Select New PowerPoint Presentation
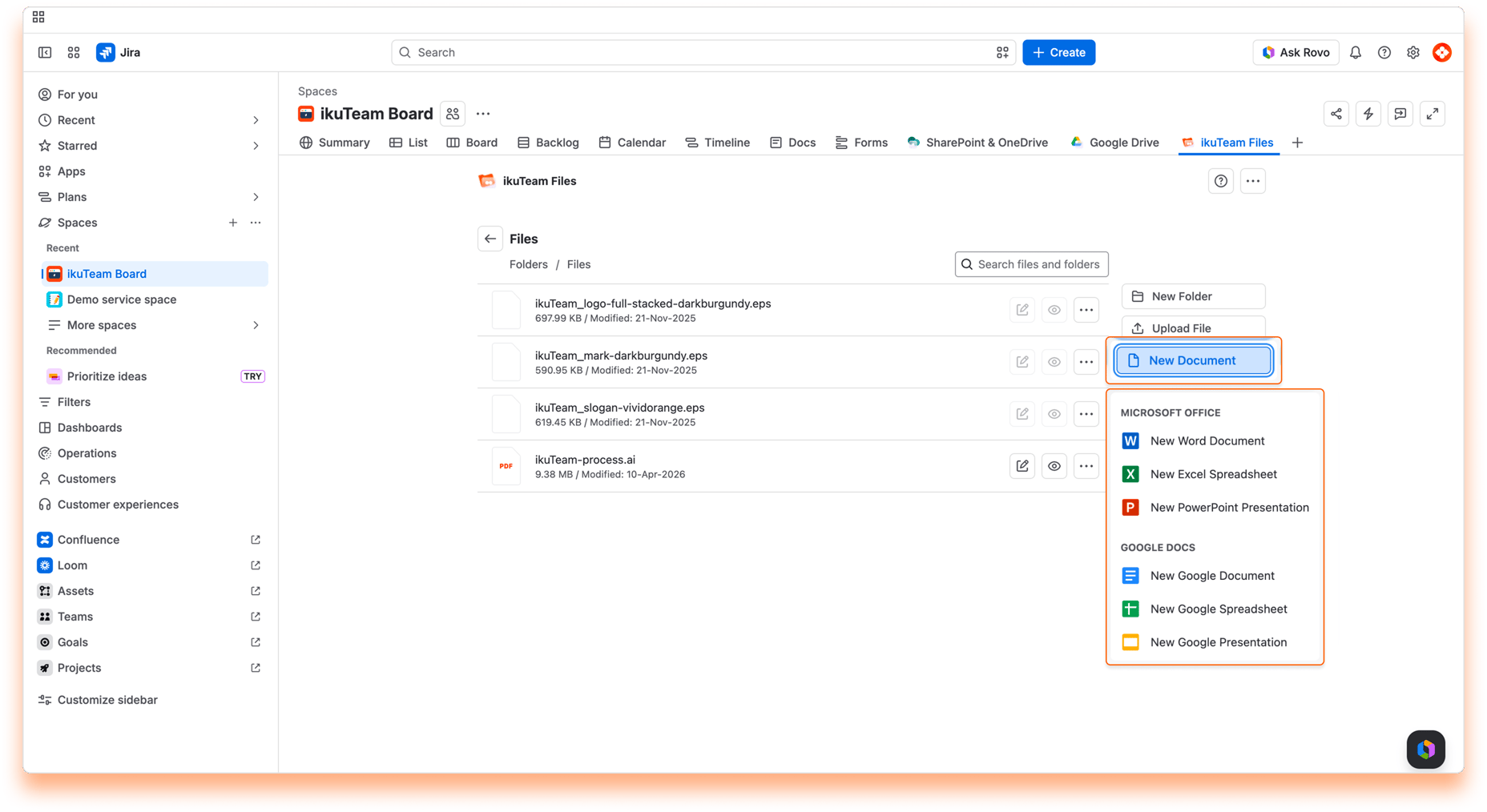The image size is (1487, 812). pos(1215,508)
